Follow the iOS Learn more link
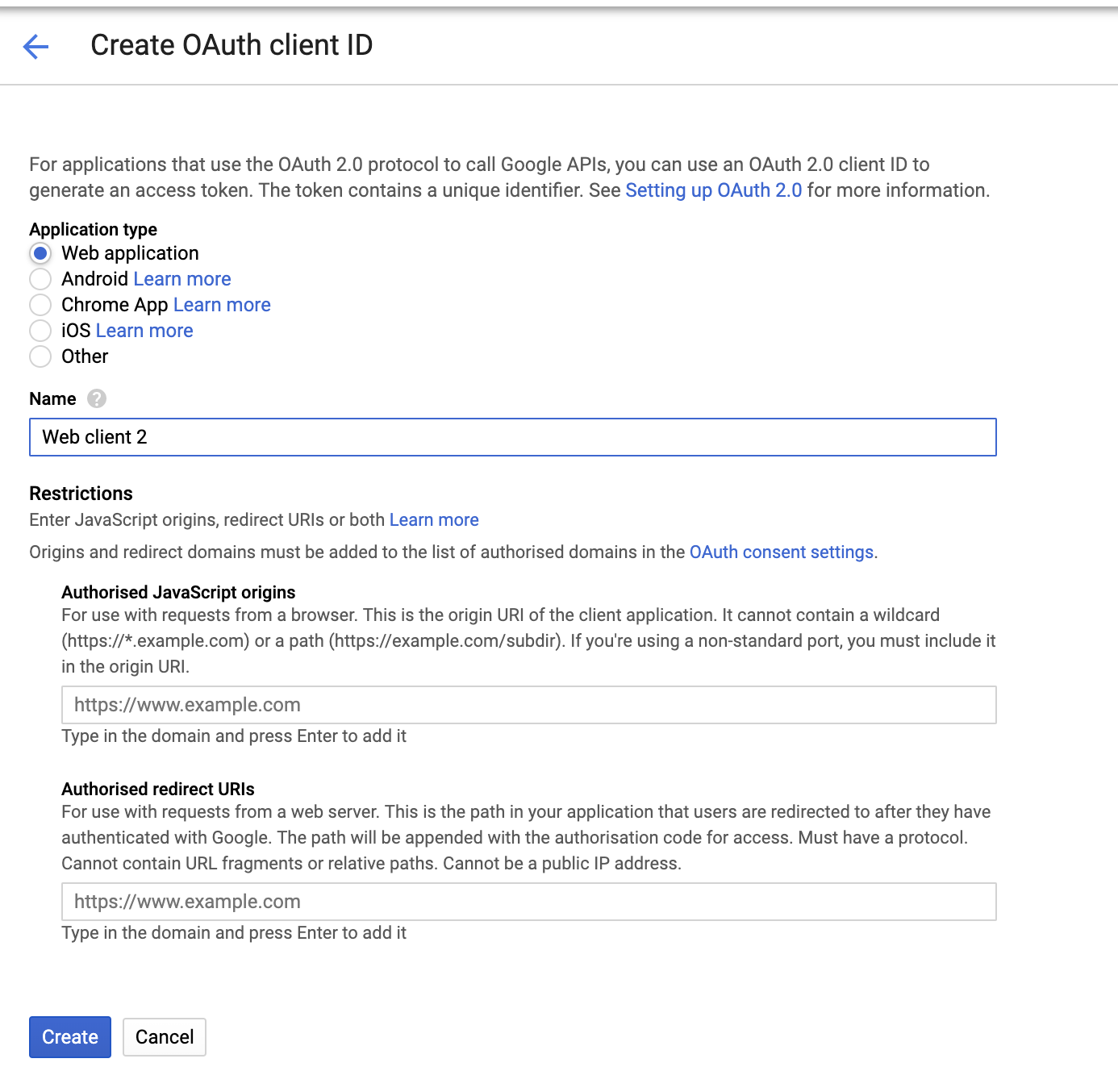1118x1092 pixels. (x=144, y=331)
